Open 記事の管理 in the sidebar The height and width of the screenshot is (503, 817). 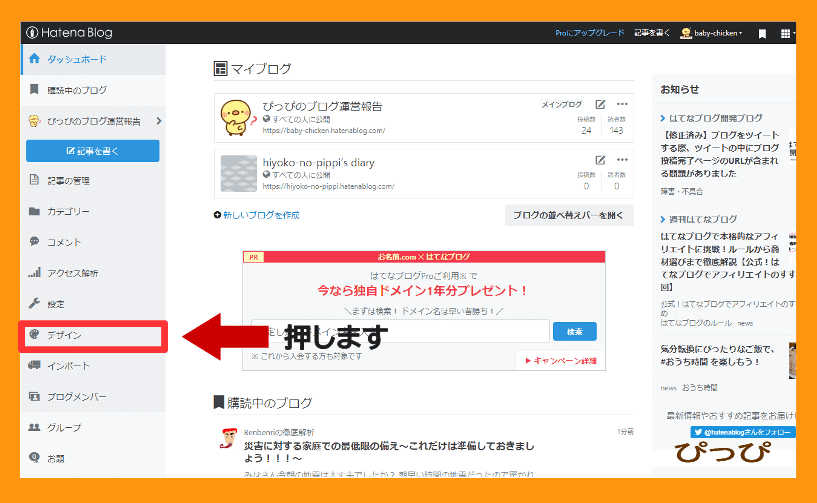pyautogui.click(x=94, y=180)
